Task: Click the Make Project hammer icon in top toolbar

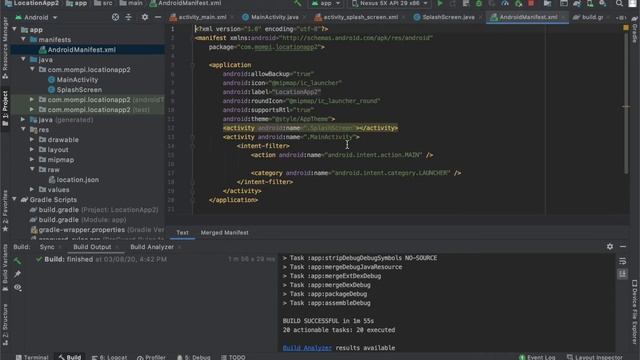Action: click(x=298, y=4)
